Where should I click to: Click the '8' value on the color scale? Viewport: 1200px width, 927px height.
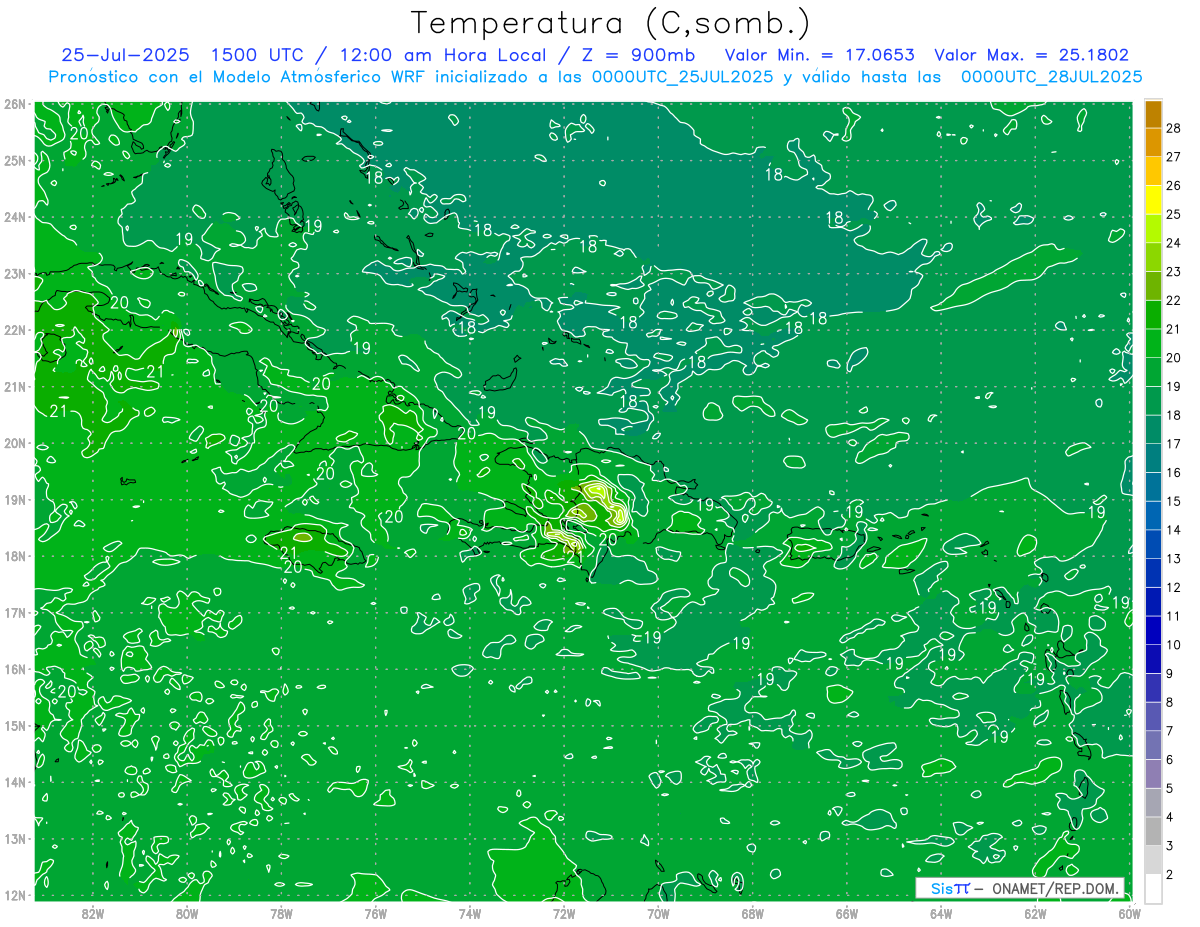point(1170,702)
